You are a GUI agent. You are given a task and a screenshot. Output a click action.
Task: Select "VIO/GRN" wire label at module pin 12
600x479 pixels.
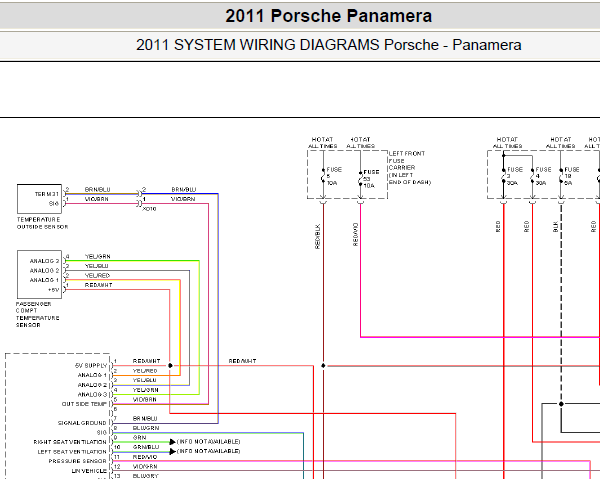click(145, 466)
